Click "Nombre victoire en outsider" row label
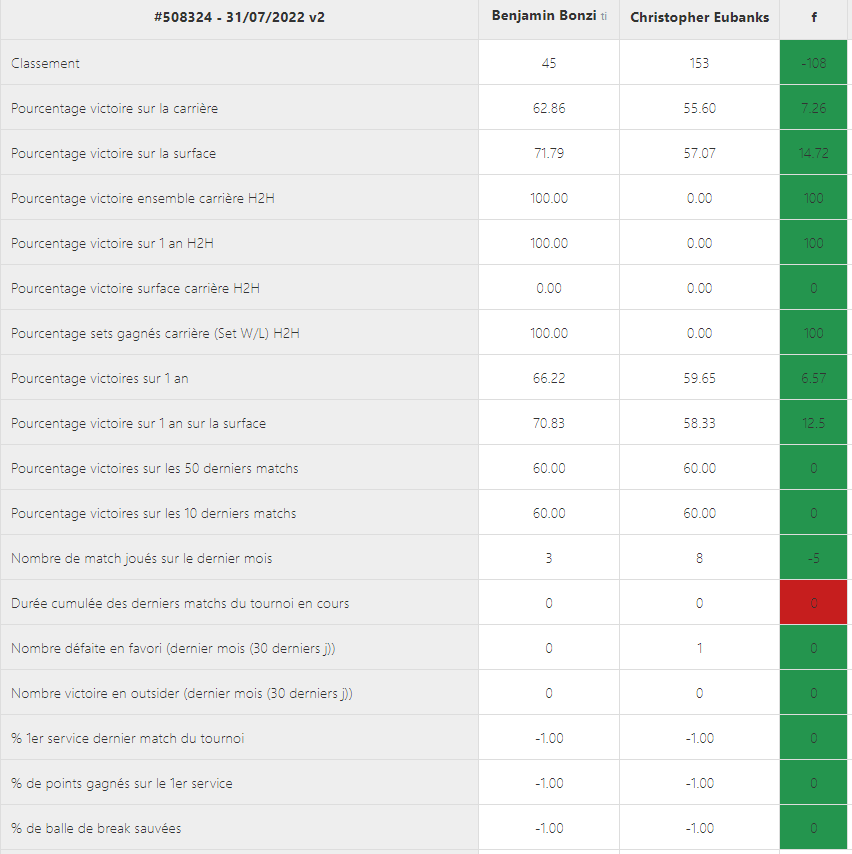The height and width of the screenshot is (854, 852). coord(182,694)
